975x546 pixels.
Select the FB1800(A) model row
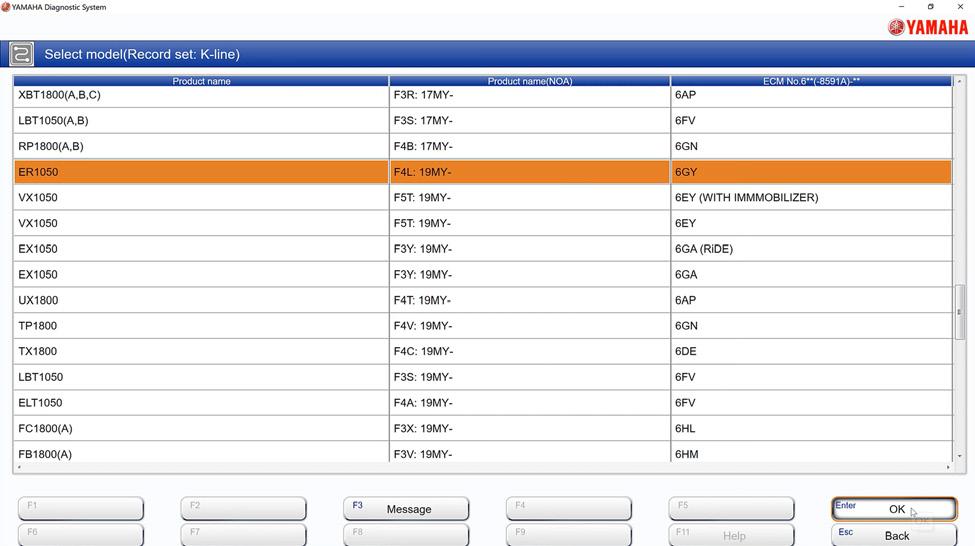[x=483, y=453]
